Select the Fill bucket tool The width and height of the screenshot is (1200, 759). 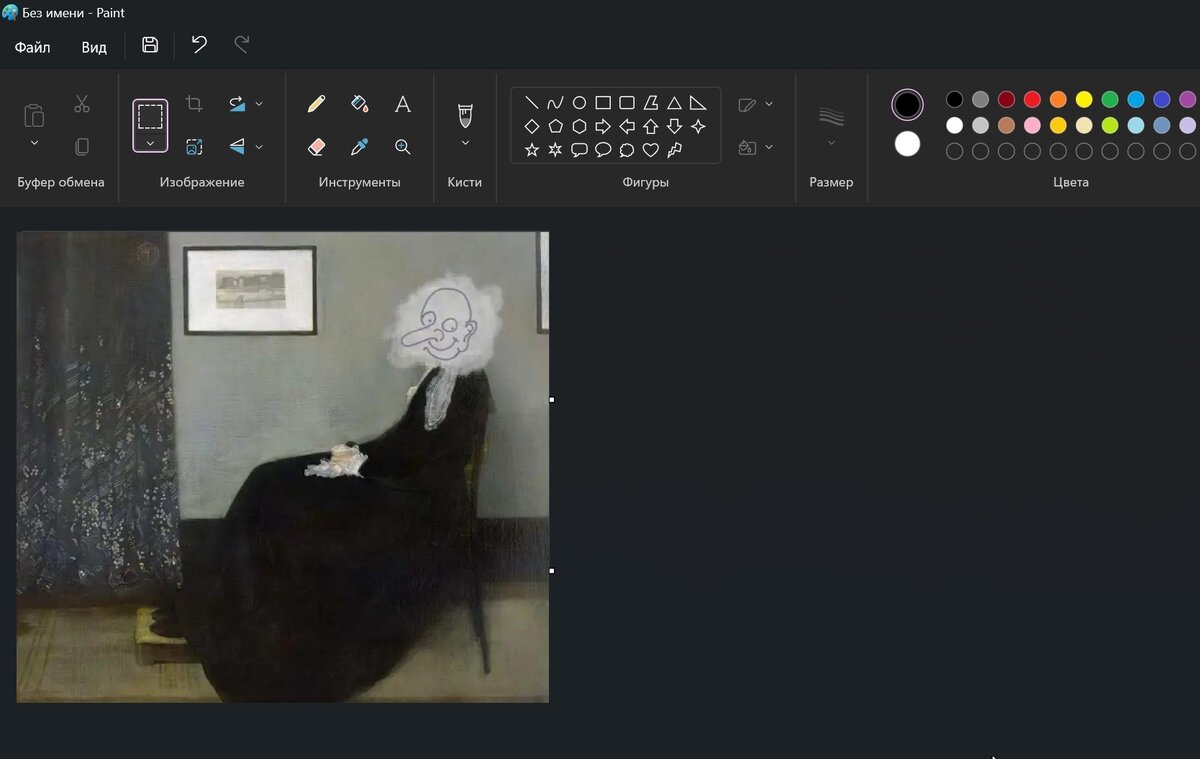tap(360, 104)
